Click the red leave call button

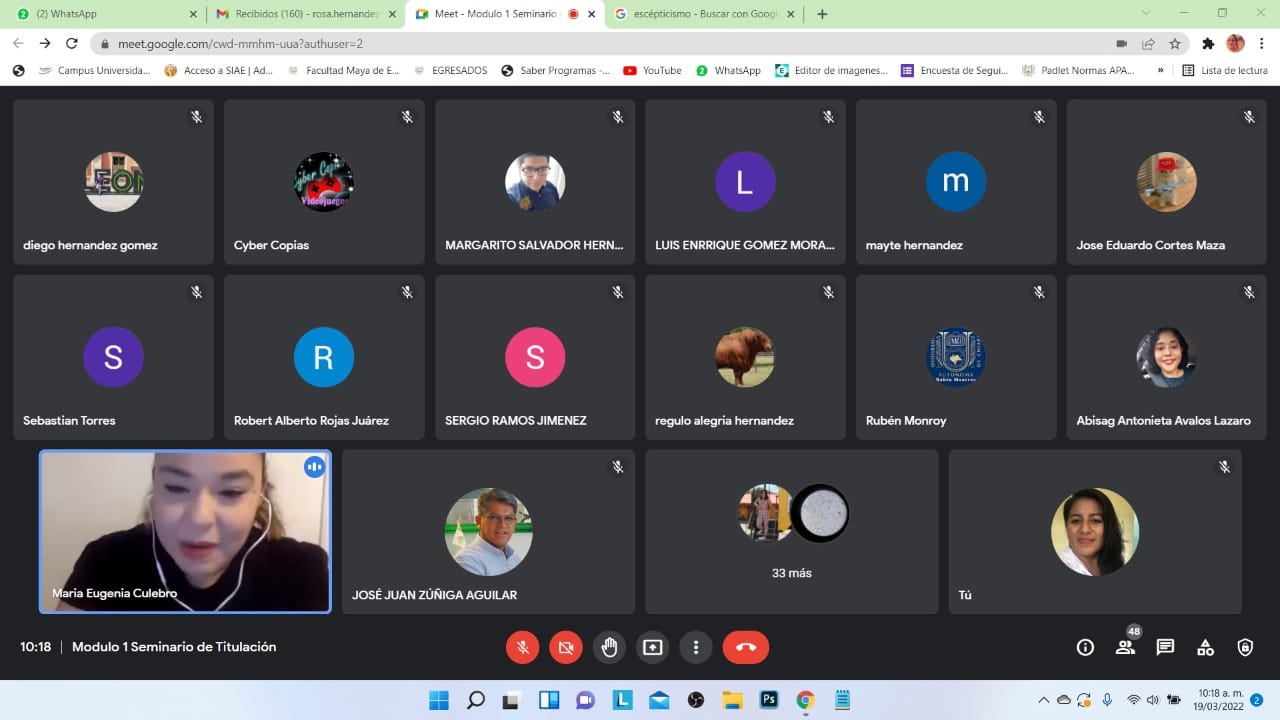pos(746,647)
